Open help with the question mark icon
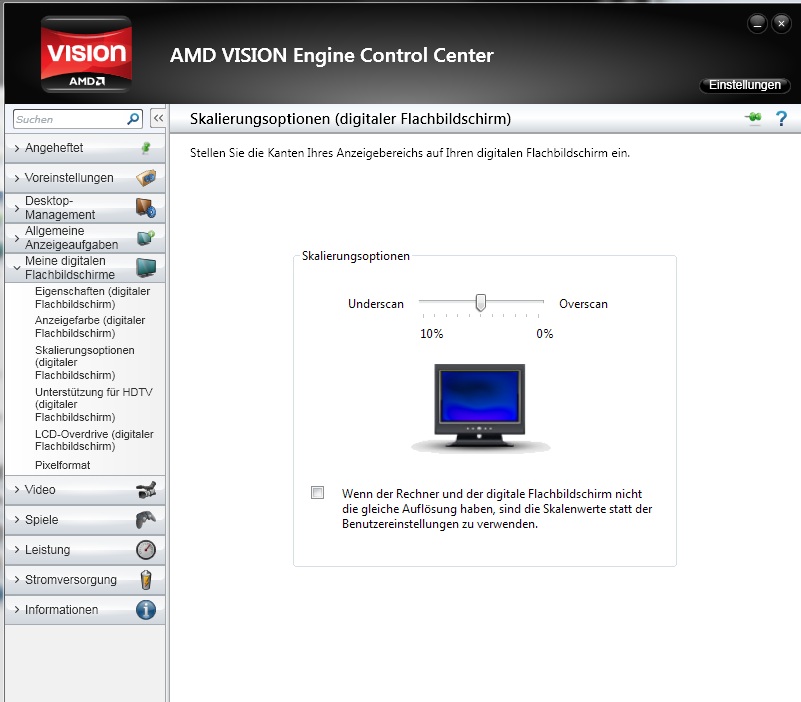 pos(781,119)
